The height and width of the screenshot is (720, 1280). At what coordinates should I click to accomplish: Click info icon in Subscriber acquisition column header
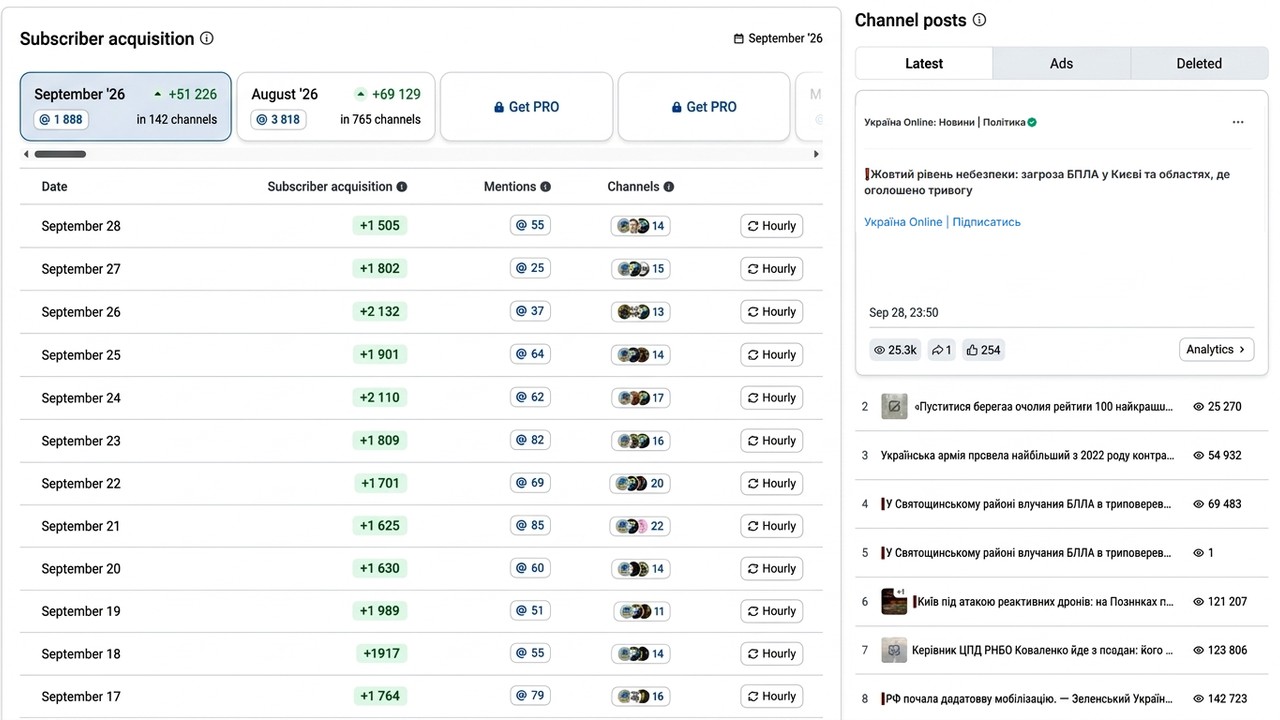(402, 187)
